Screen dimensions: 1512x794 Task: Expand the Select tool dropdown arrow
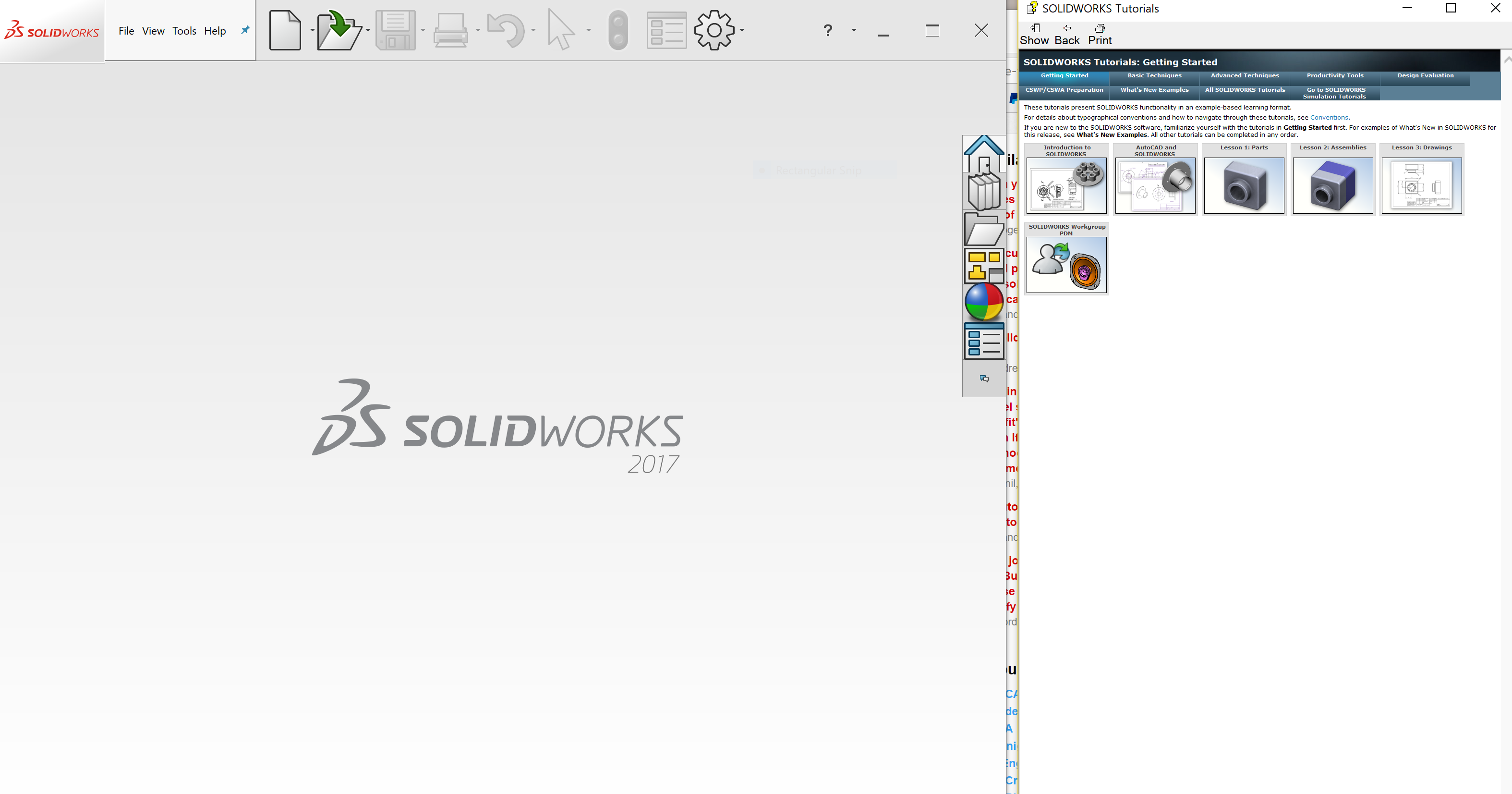[x=588, y=30]
